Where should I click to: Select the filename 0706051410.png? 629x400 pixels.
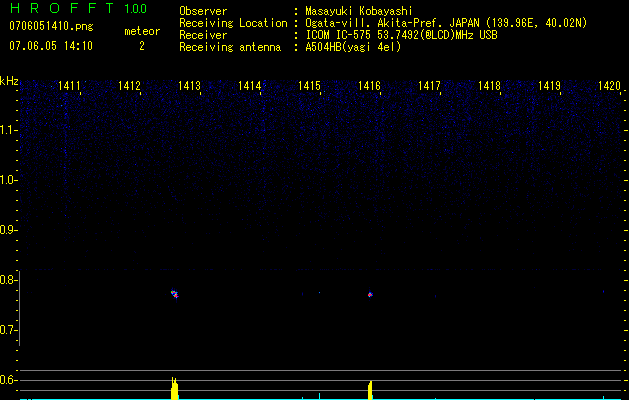pos(51,27)
